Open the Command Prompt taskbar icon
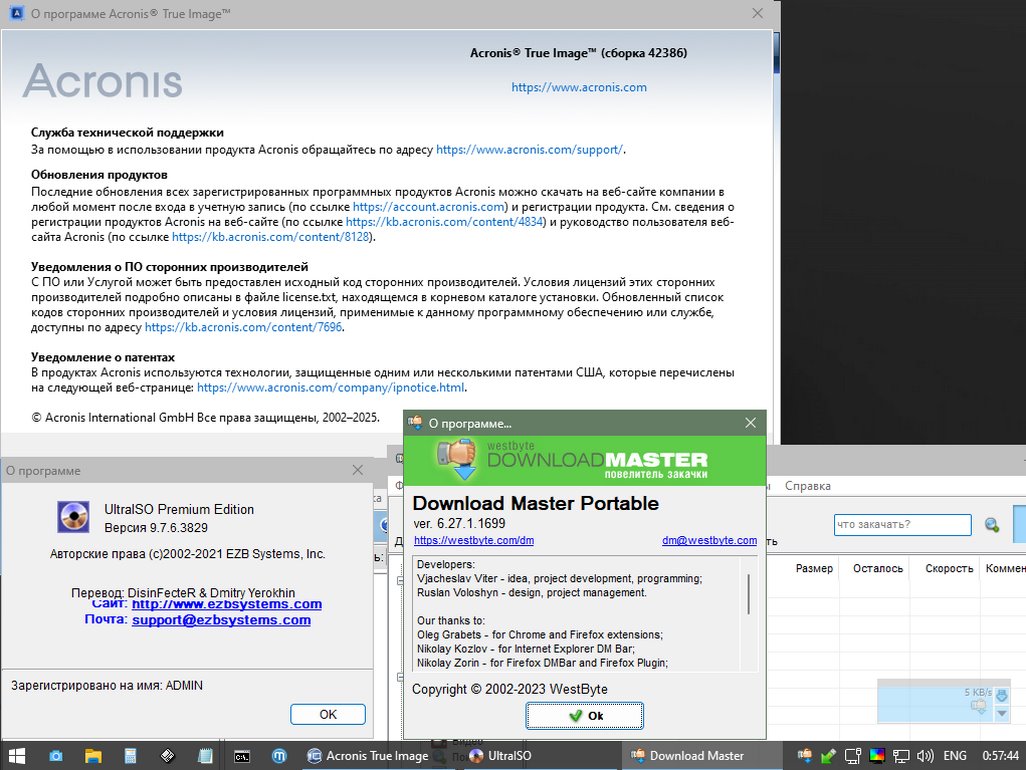The width and height of the screenshot is (1026, 770). 241,756
